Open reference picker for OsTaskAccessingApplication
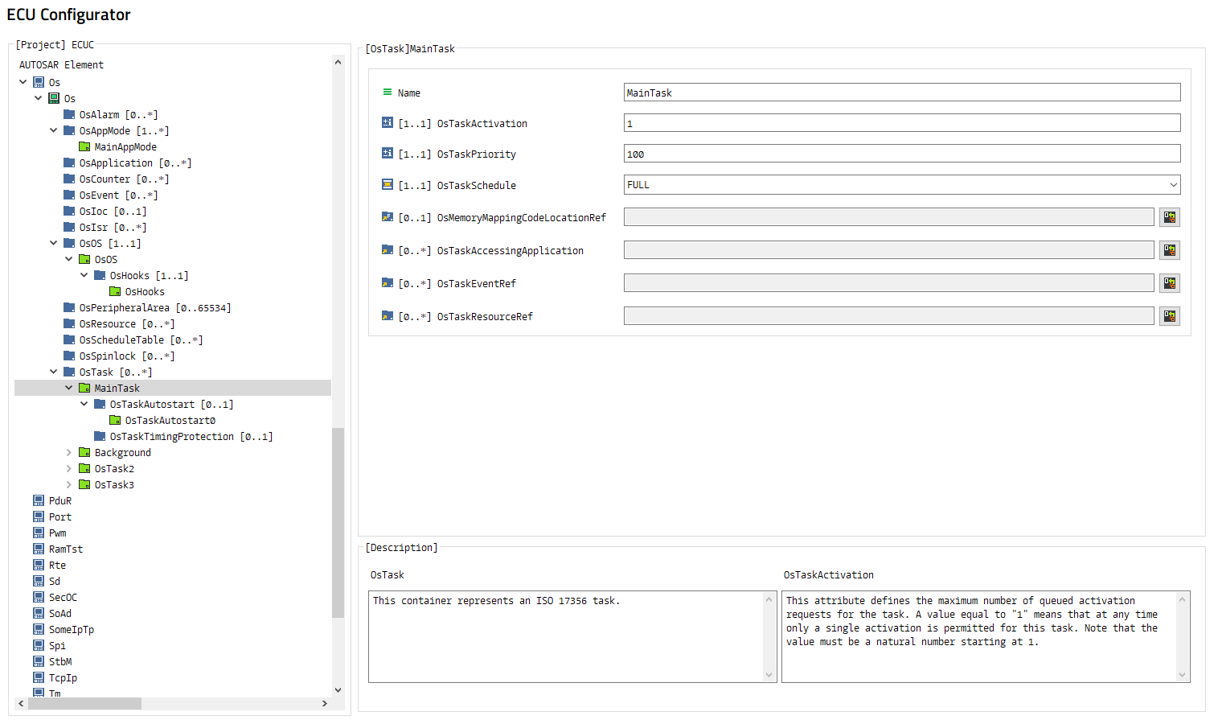 click(1169, 250)
